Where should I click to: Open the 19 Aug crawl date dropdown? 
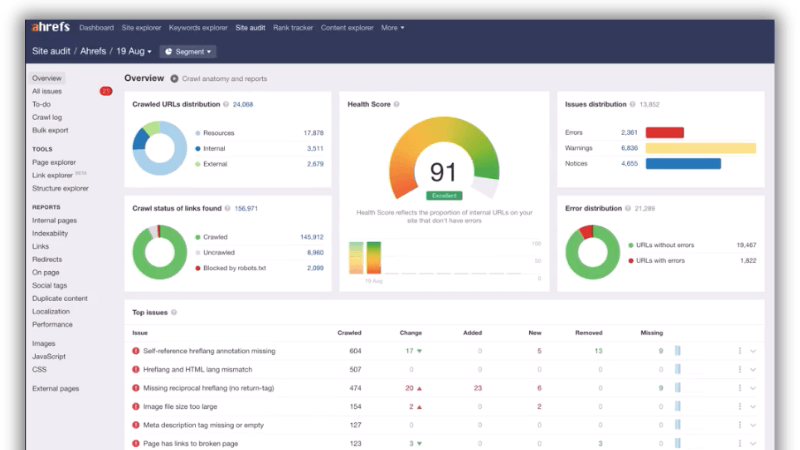click(134, 51)
